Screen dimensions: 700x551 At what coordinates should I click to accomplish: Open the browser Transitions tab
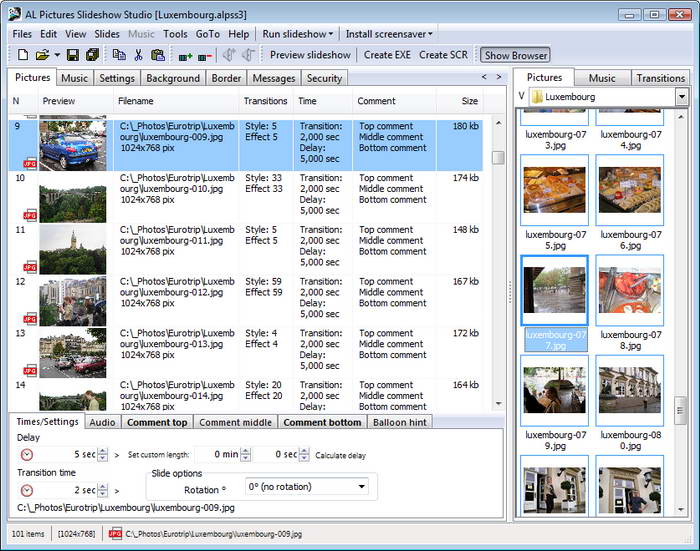tap(660, 78)
